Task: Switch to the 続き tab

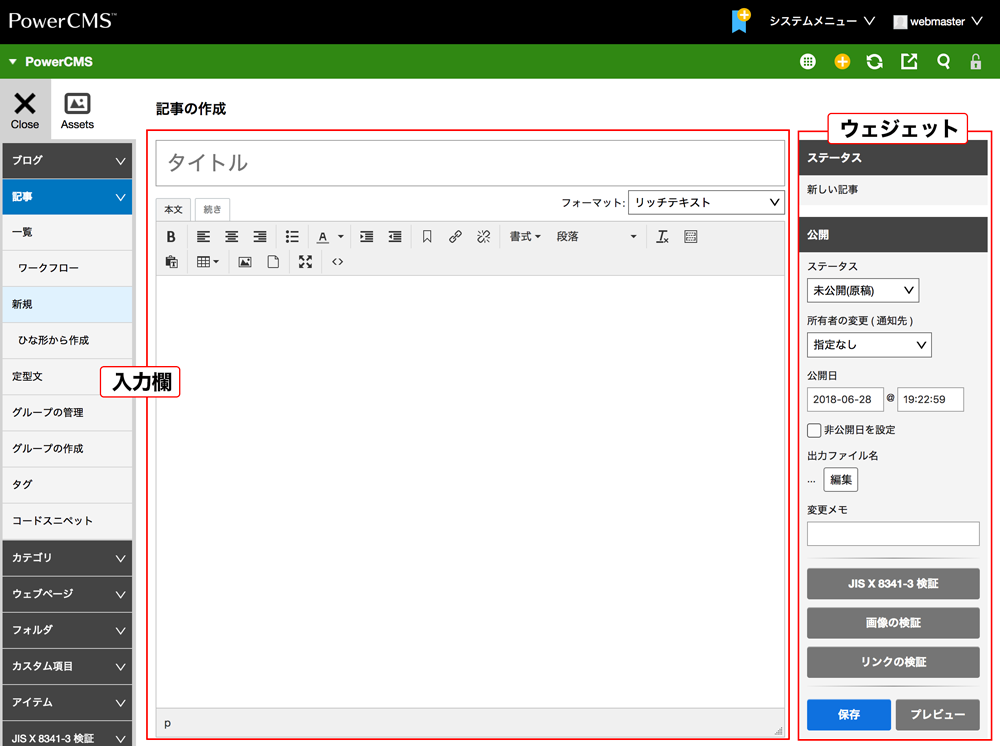Action: click(211, 209)
